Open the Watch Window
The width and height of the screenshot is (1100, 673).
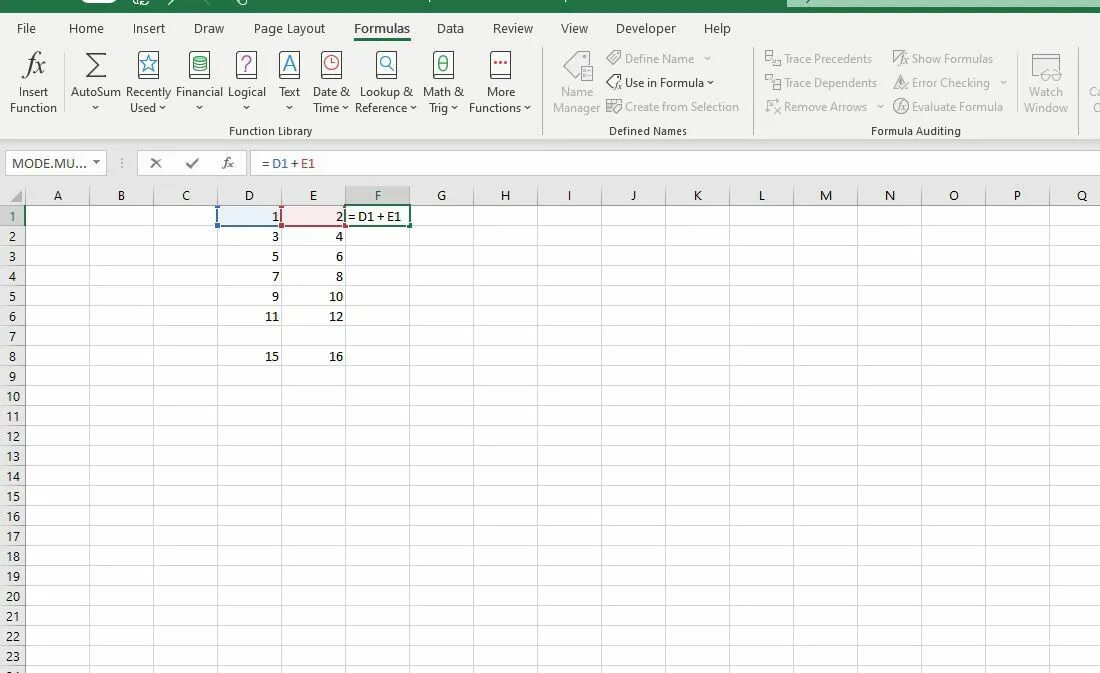pyautogui.click(x=1045, y=82)
